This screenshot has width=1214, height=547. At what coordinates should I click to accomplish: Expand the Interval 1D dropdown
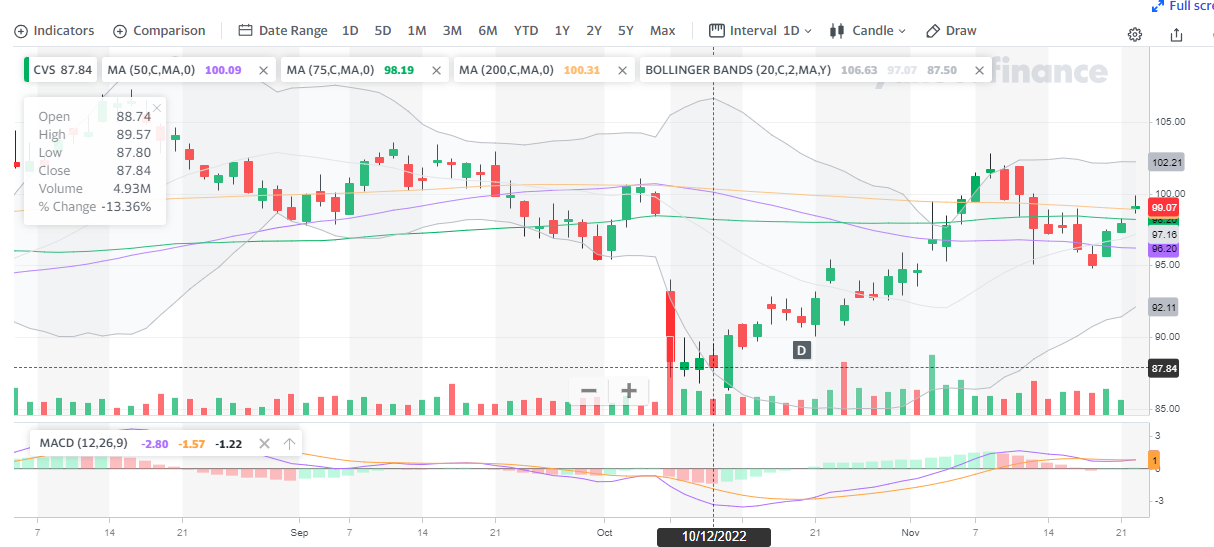[761, 31]
